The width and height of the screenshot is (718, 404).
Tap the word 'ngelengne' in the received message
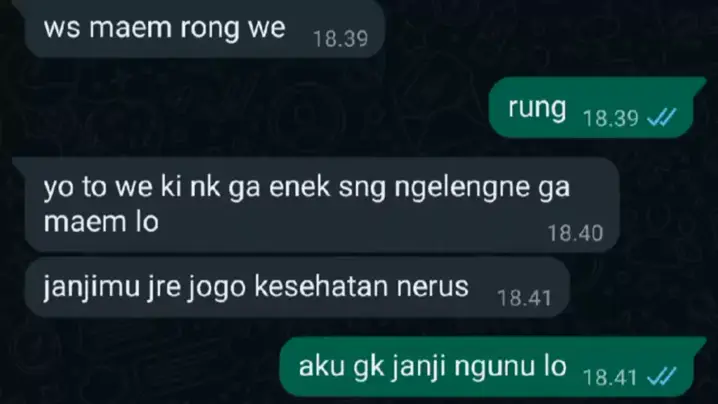tap(462, 188)
